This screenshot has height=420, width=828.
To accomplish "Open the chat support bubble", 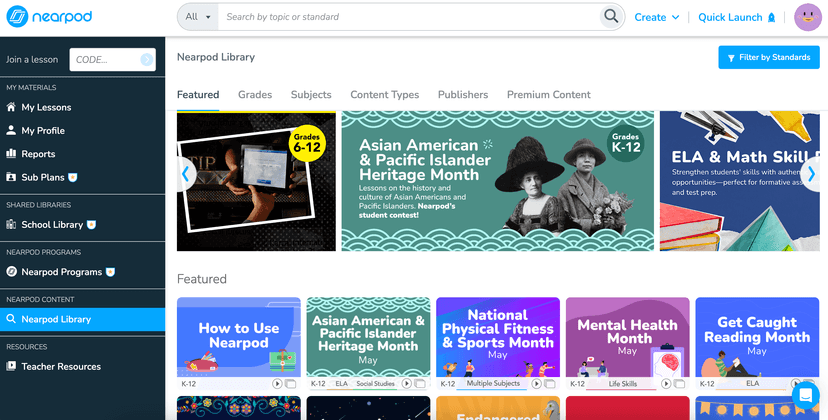I will pyautogui.click(x=805, y=396).
